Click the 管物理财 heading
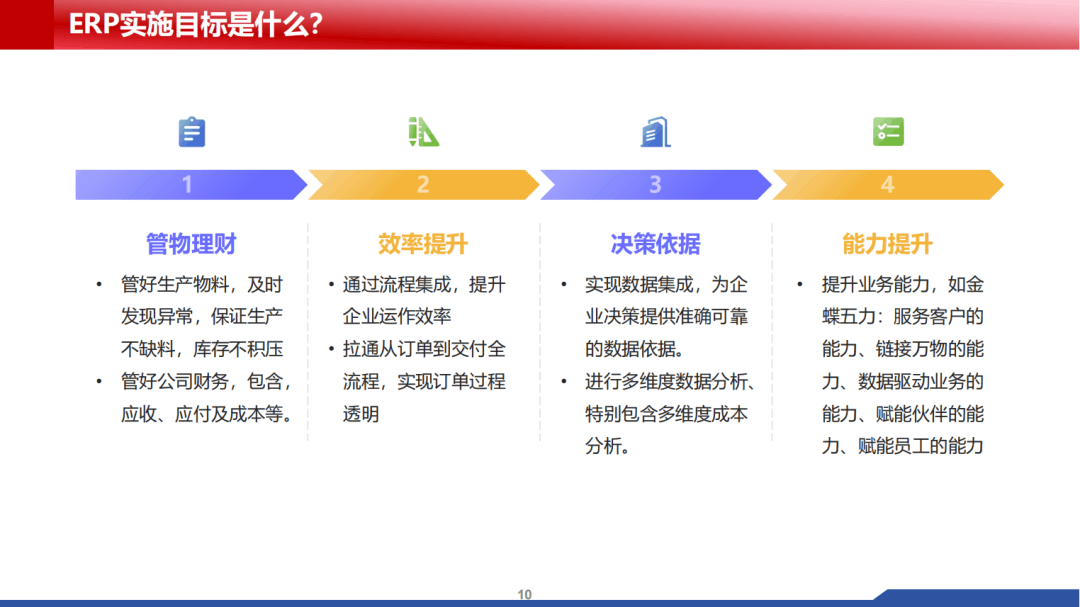The width and height of the screenshot is (1080, 607). click(x=191, y=244)
